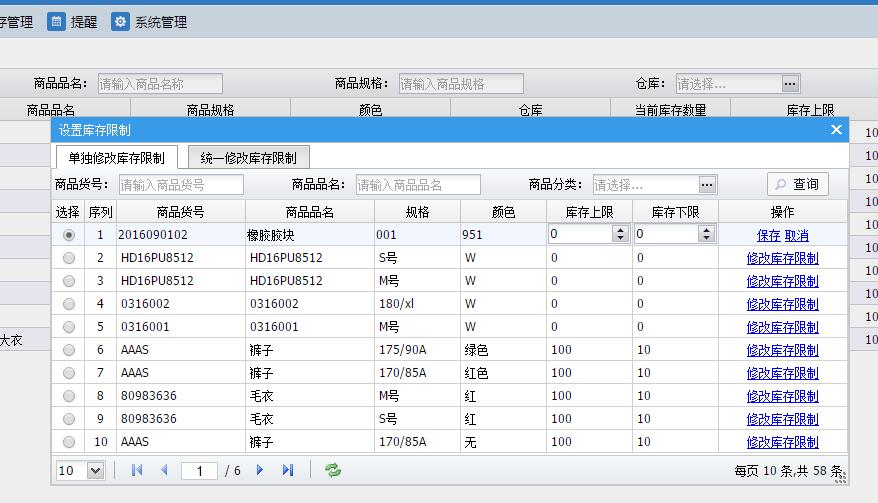This screenshot has height=503, width=878.
Task: Select radio button for row 10
Action: click(69, 442)
